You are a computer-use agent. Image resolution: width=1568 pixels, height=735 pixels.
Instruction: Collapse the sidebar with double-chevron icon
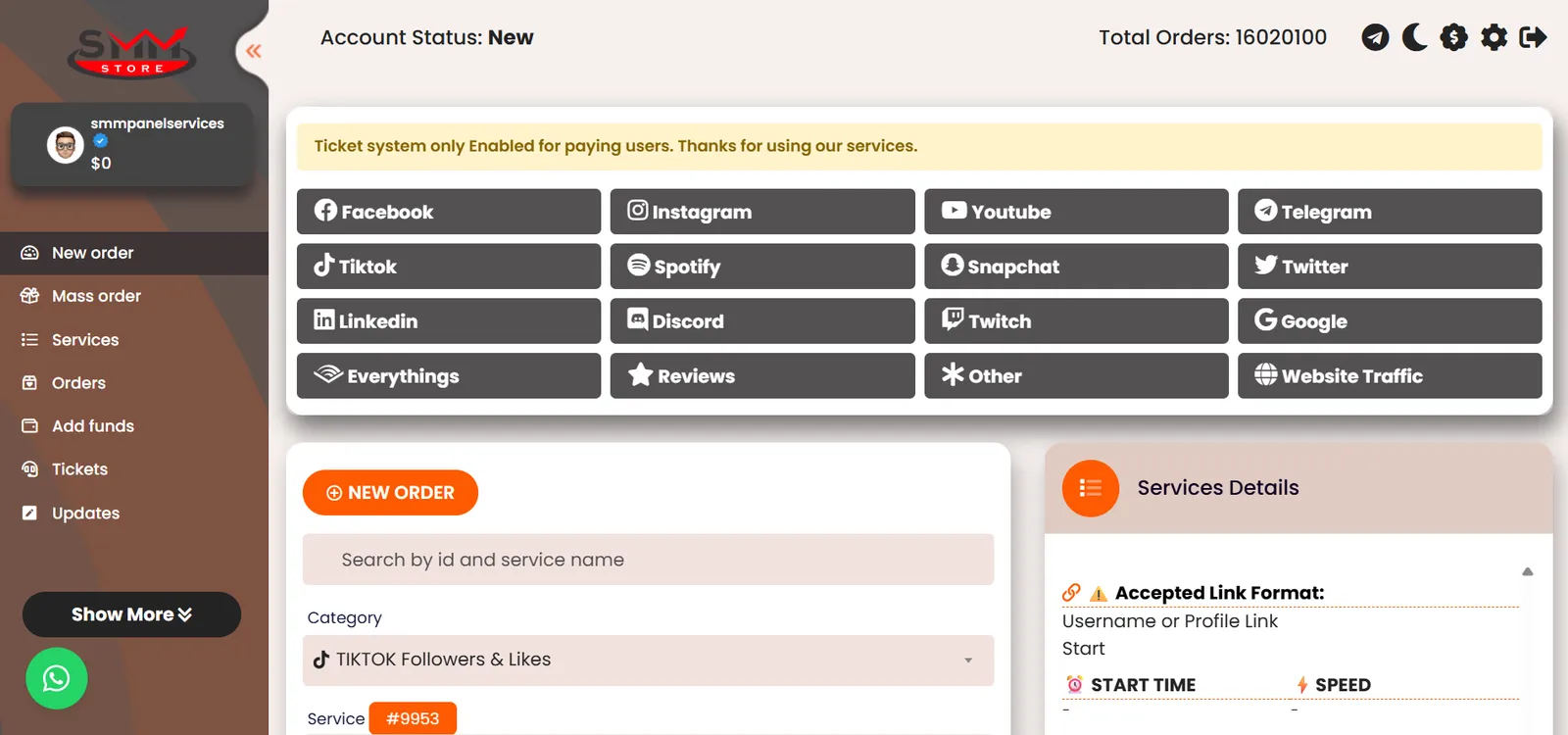coord(254,51)
